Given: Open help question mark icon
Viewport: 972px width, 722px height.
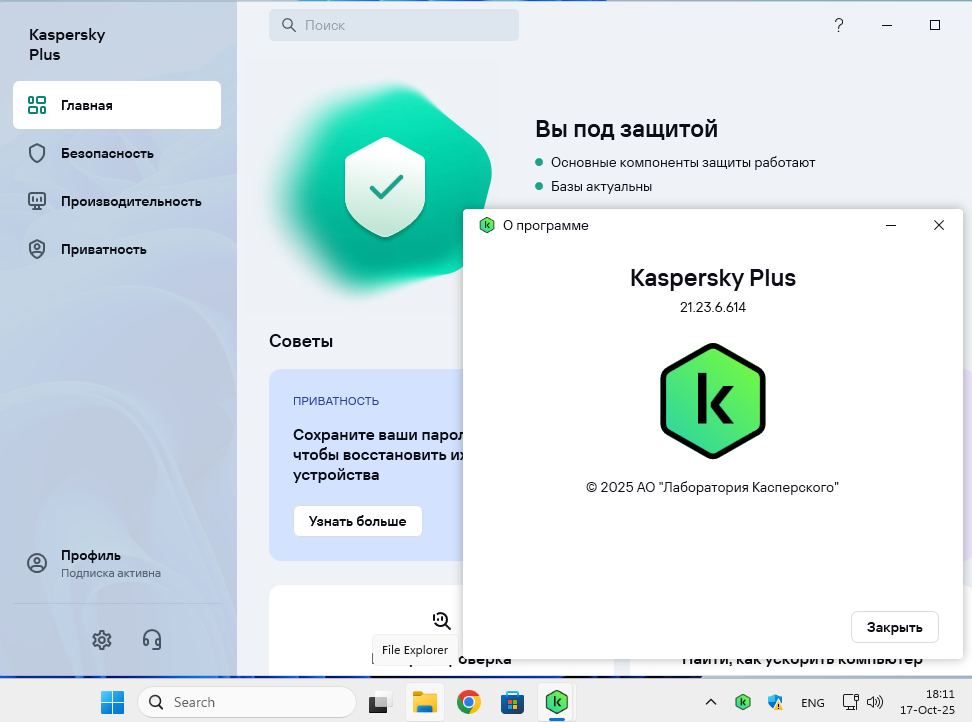Looking at the screenshot, I should click(839, 25).
